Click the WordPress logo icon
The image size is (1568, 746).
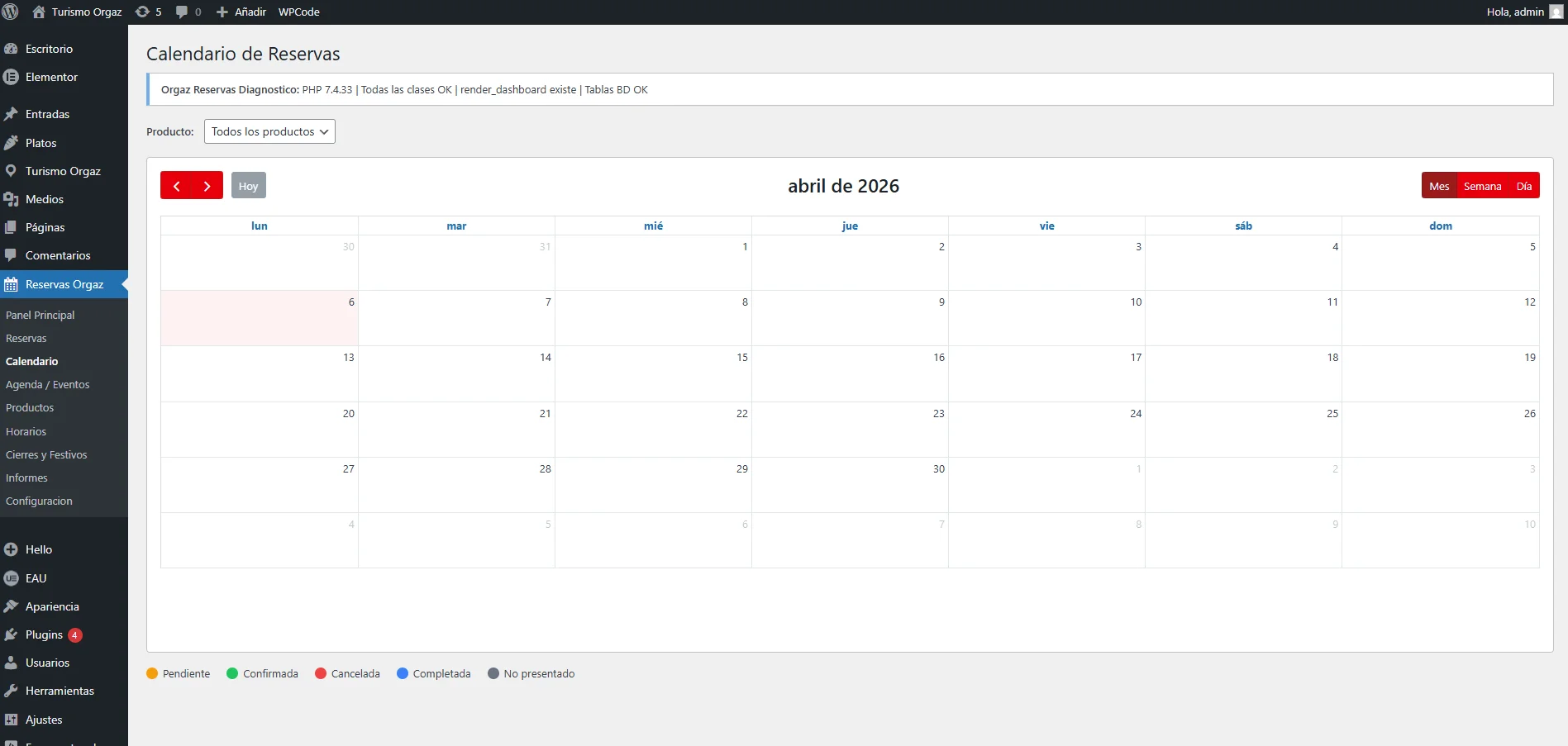[11, 12]
